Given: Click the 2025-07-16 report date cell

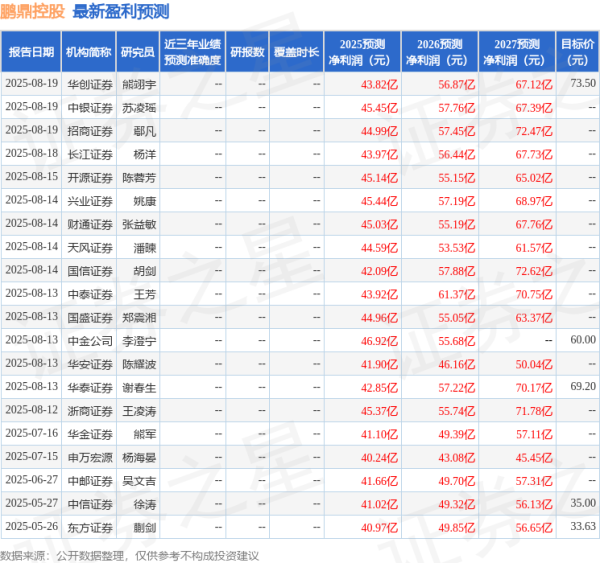Looking at the screenshot, I should (x=31, y=433).
